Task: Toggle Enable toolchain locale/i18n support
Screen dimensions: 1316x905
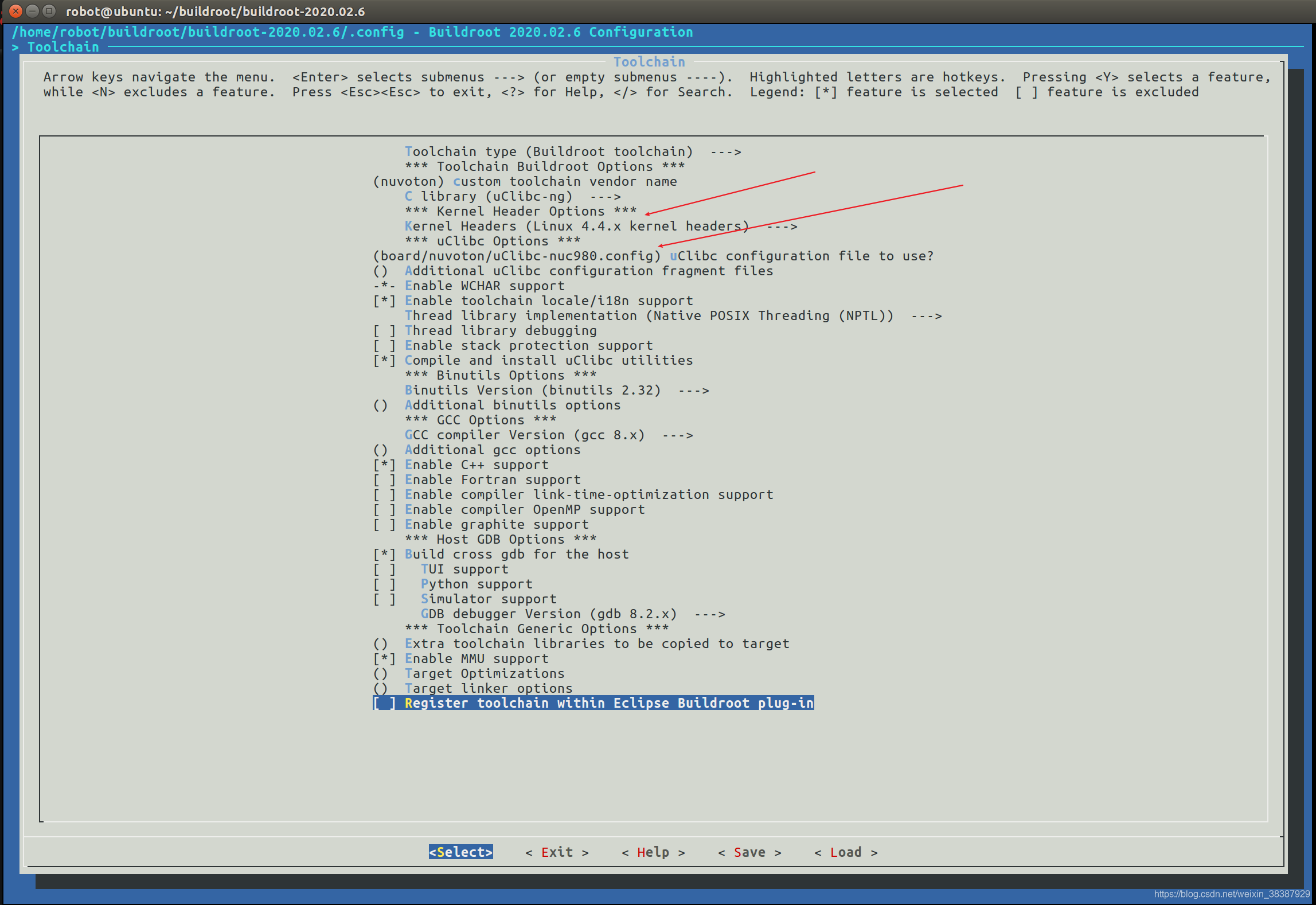Action: click(533, 301)
